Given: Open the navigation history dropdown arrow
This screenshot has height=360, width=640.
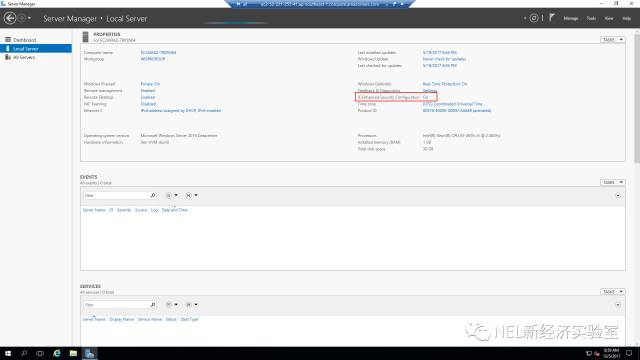Looking at the screenshot, I should (x=29, y=18).
